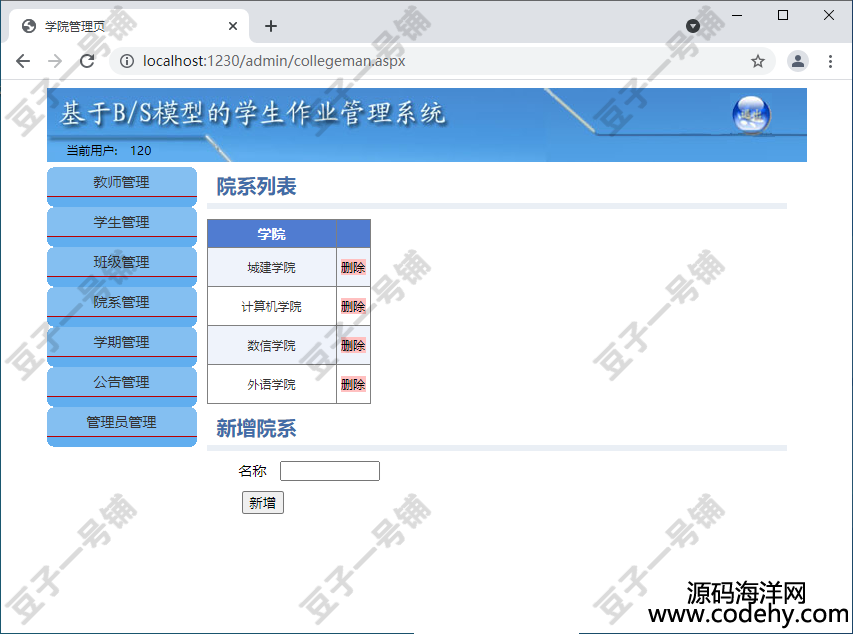
Task: Close the 学院管理页 tab
Action: 233,26
